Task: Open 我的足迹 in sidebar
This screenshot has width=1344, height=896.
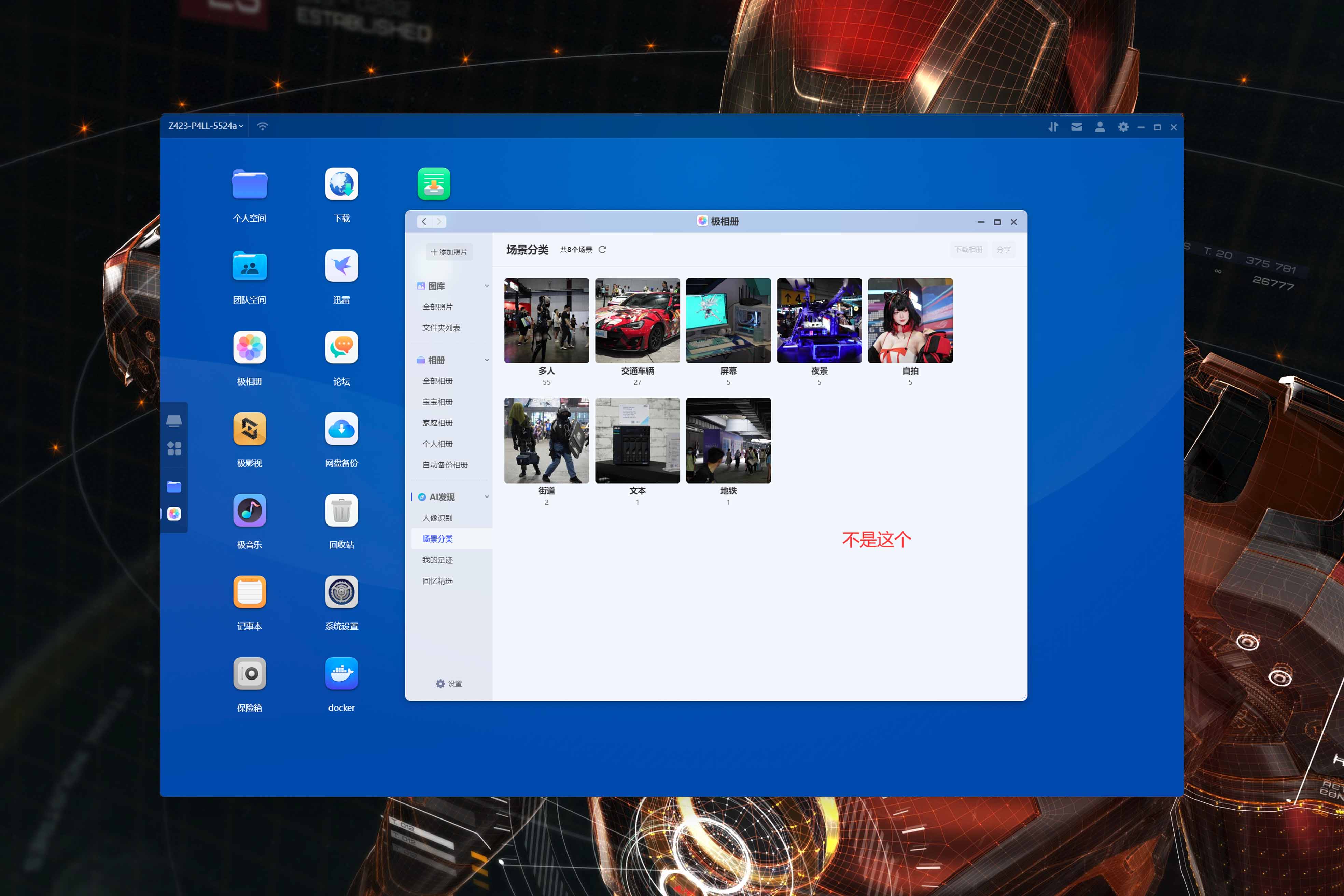Action: pos(437,560)
